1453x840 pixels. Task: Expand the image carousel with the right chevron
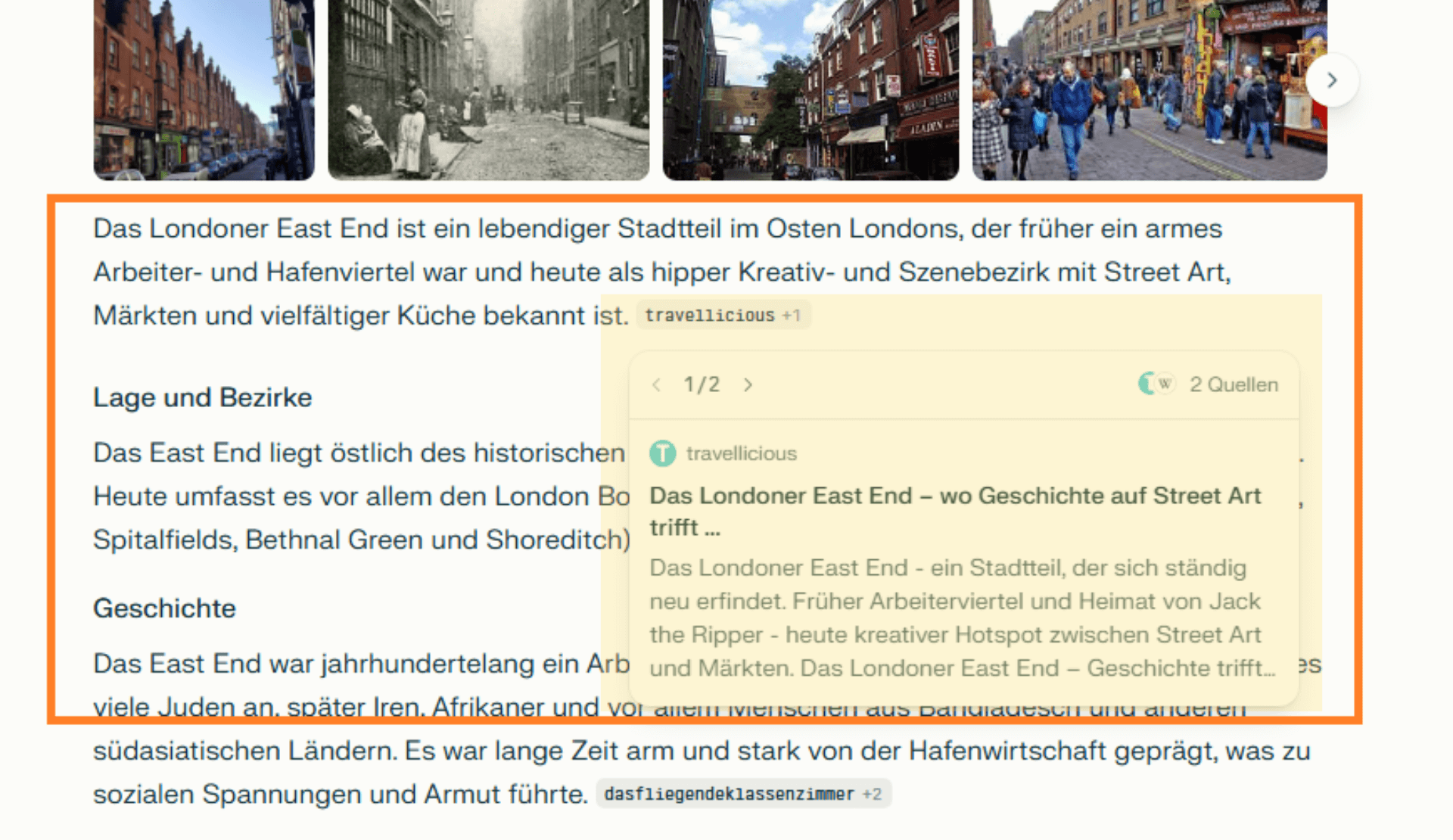(1331, 80)
